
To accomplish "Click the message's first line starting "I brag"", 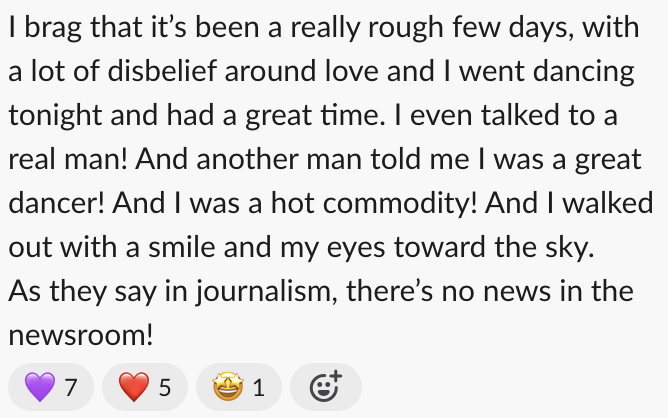I will [320, 29].
